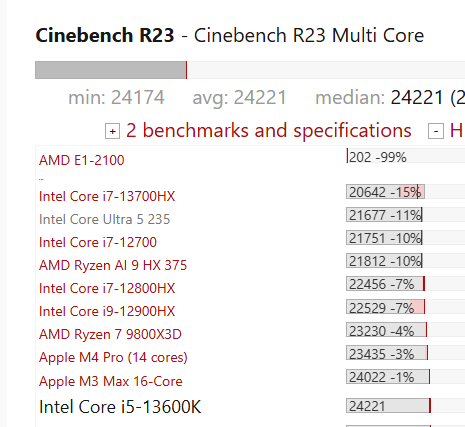
Task: Open the 2 benchmarks and specifications link
Action: coord(269,130)
